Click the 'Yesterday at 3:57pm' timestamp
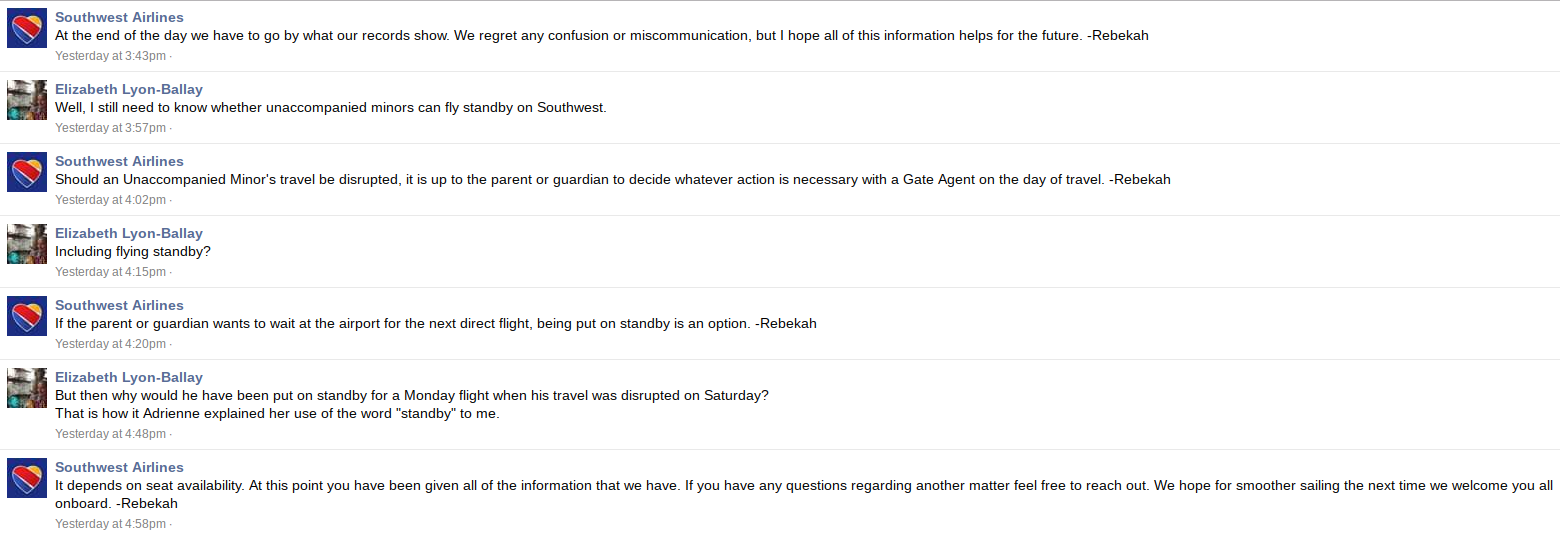This screenshot has height=536, width=1560. [110, 128]
